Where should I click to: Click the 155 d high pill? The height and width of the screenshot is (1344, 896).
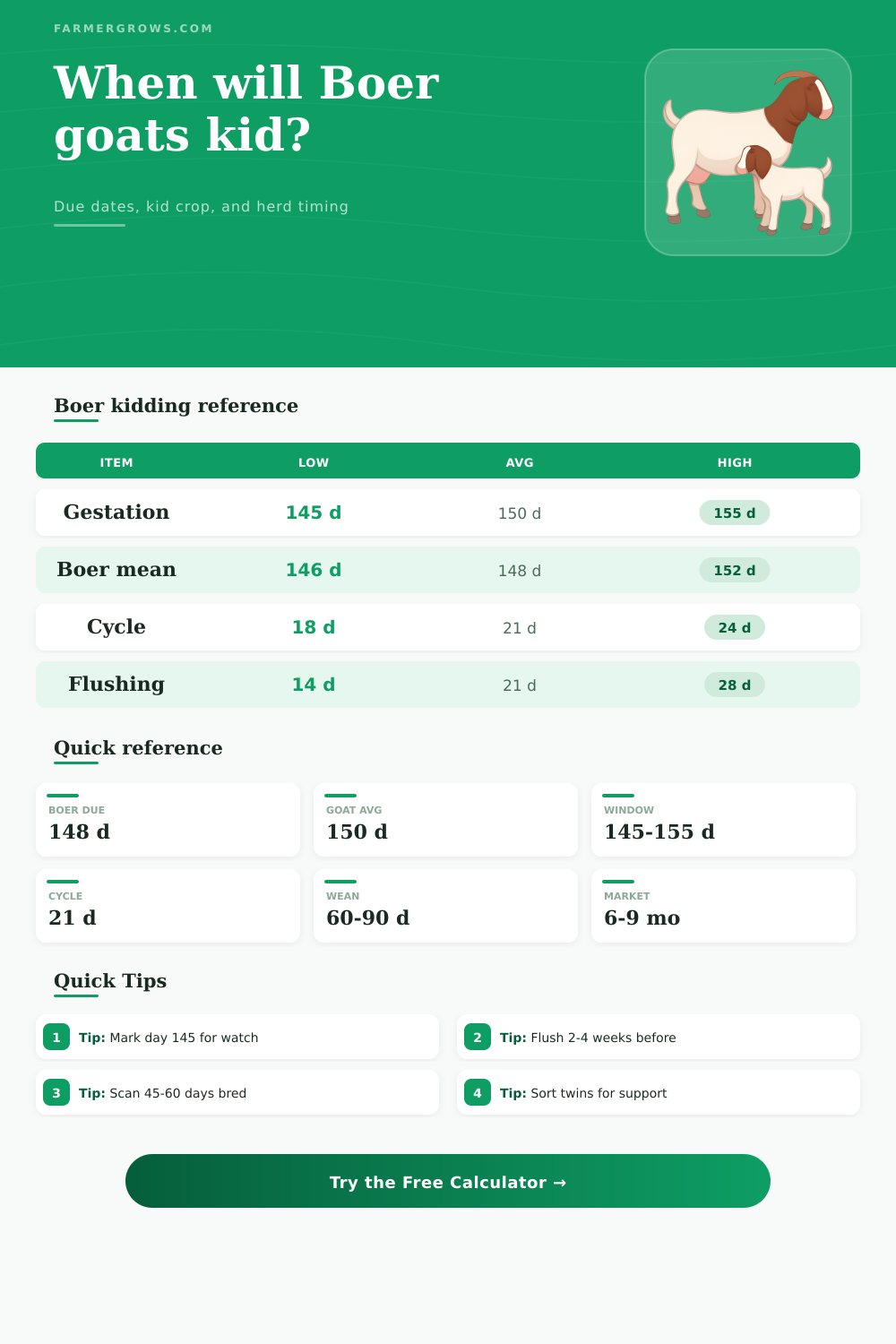735,513
